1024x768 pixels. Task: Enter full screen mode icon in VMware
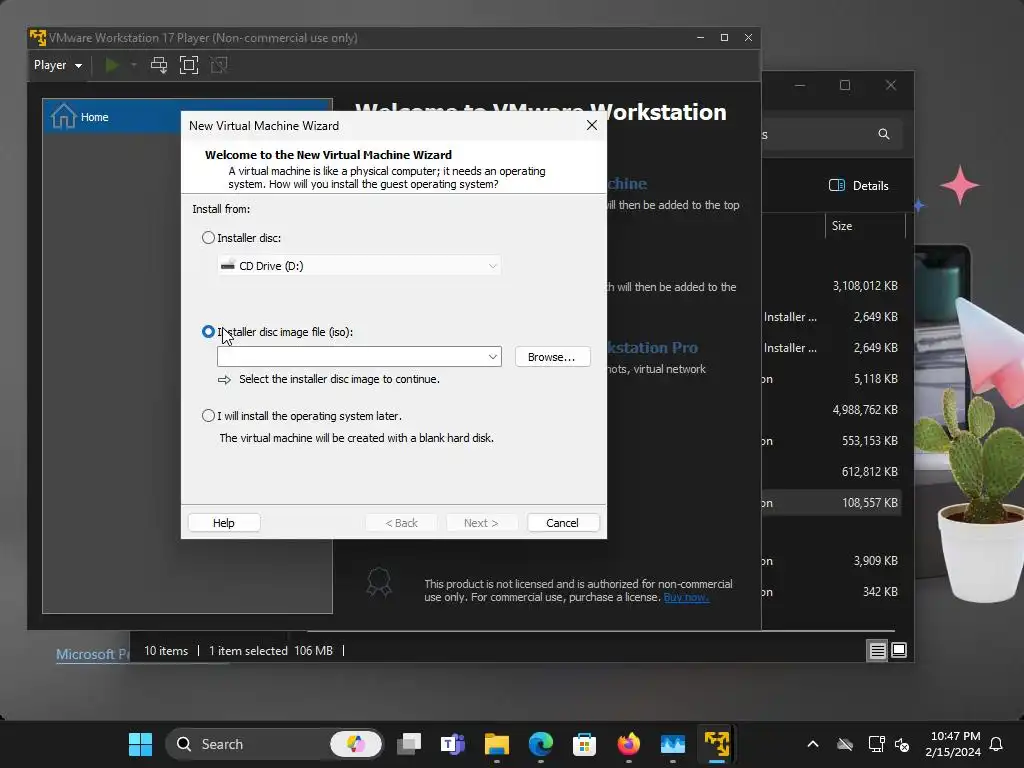click(189, 65)
